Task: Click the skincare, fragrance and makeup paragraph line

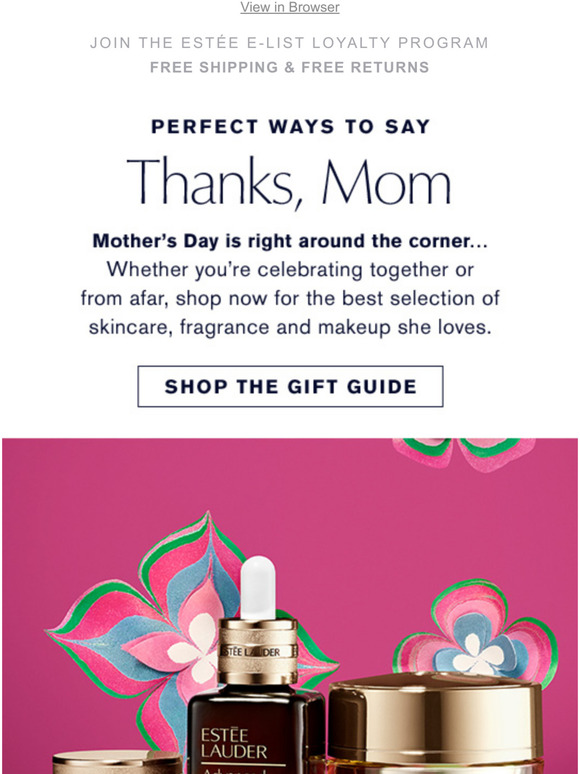Action: coord(290,327)
